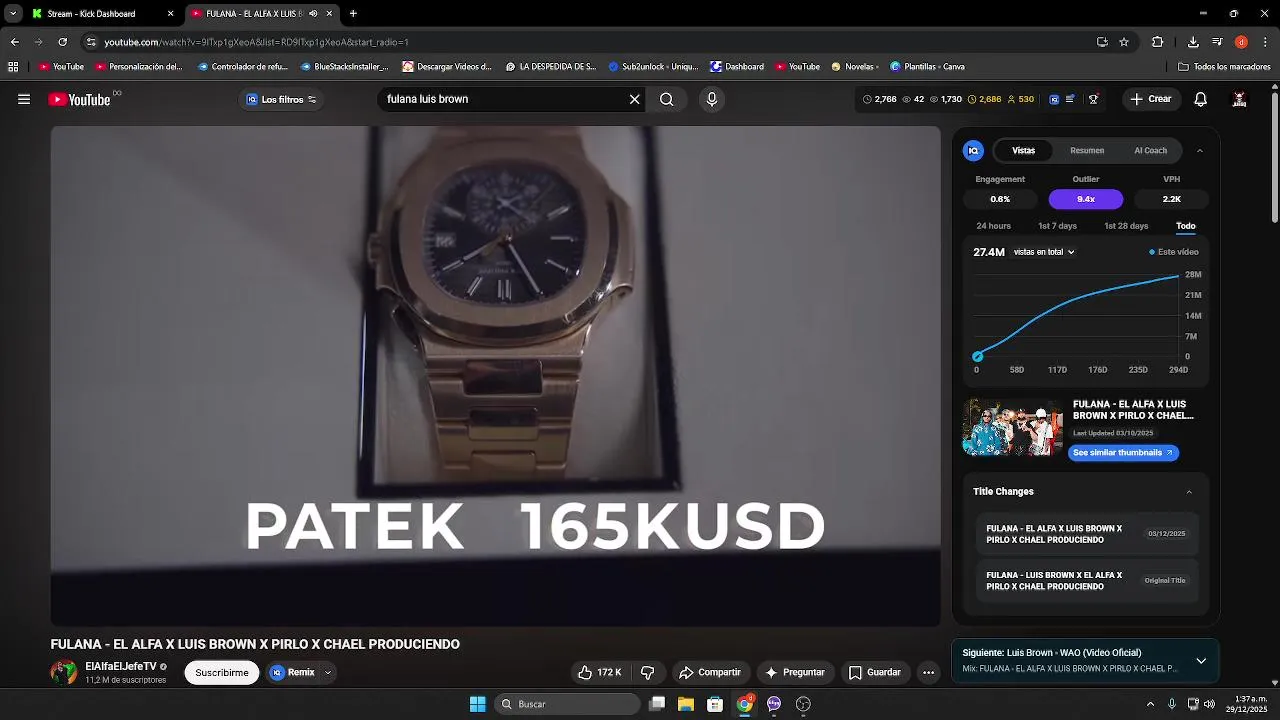Select the 1st 28 days range
Image resolution: width=1280 pixels, height=720 pixels.
[x=1126, y=226]
